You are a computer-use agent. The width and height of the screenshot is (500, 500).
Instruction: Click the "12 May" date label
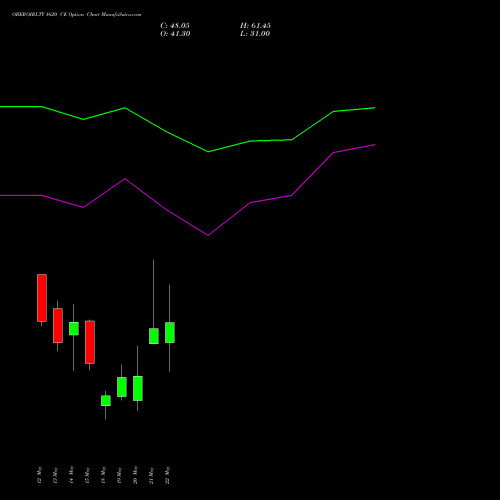(x=39, y=475)
